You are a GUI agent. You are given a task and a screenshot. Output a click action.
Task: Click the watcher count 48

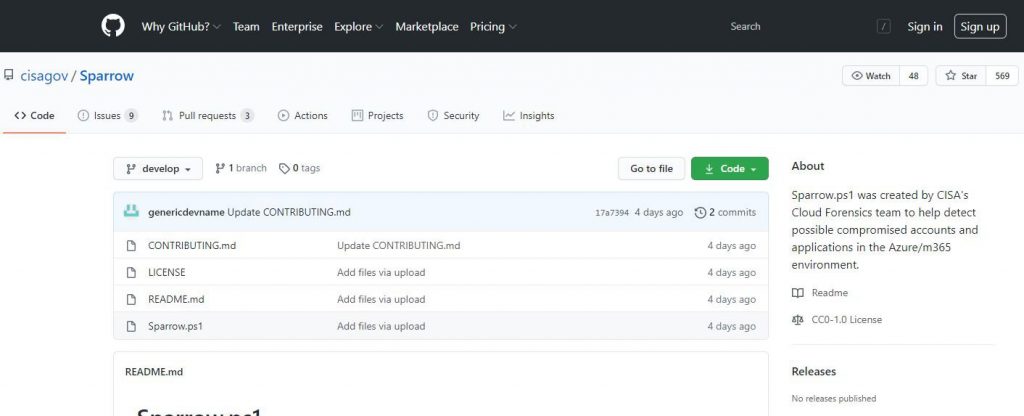(913, 76)
